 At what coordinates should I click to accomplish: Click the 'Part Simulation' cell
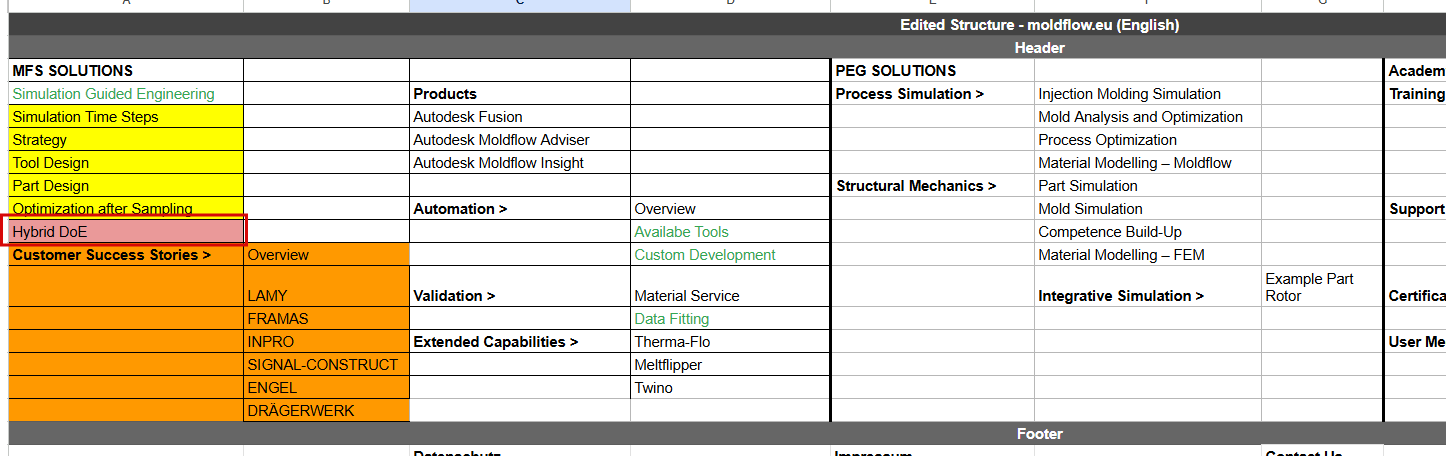pos(1148,186)
